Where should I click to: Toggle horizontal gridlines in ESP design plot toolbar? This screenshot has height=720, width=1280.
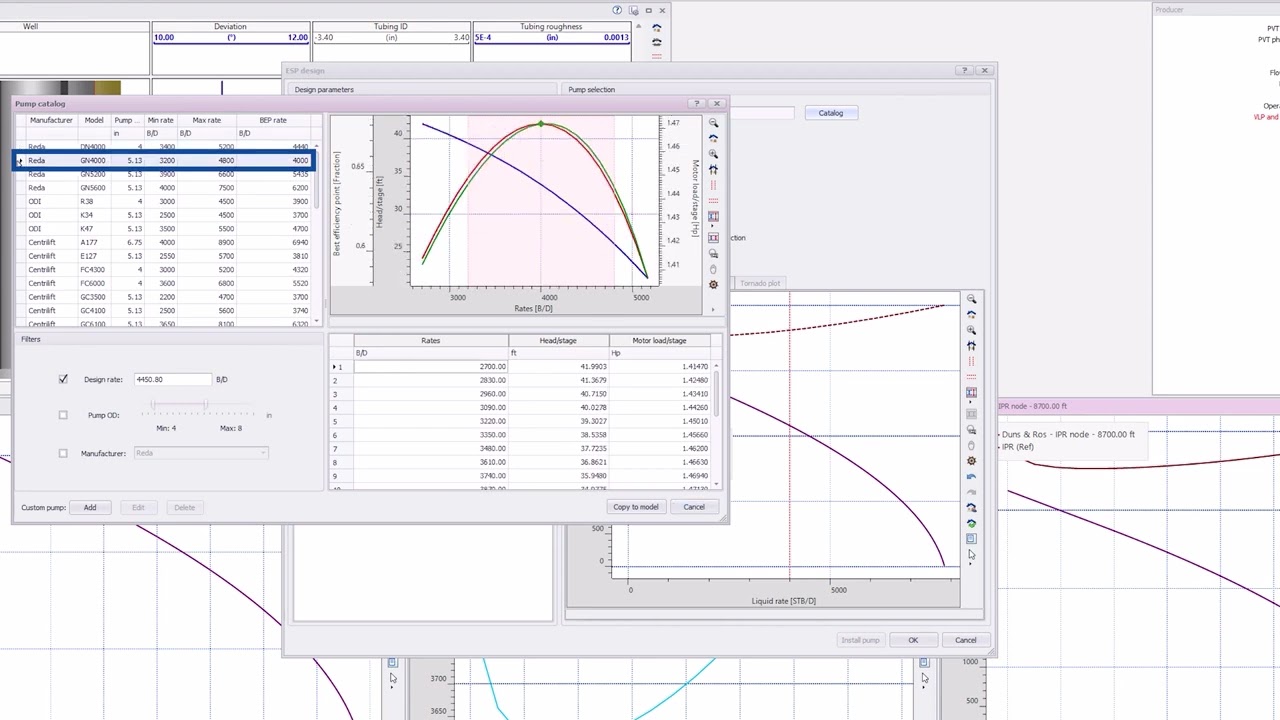click(x=971, y=375)
